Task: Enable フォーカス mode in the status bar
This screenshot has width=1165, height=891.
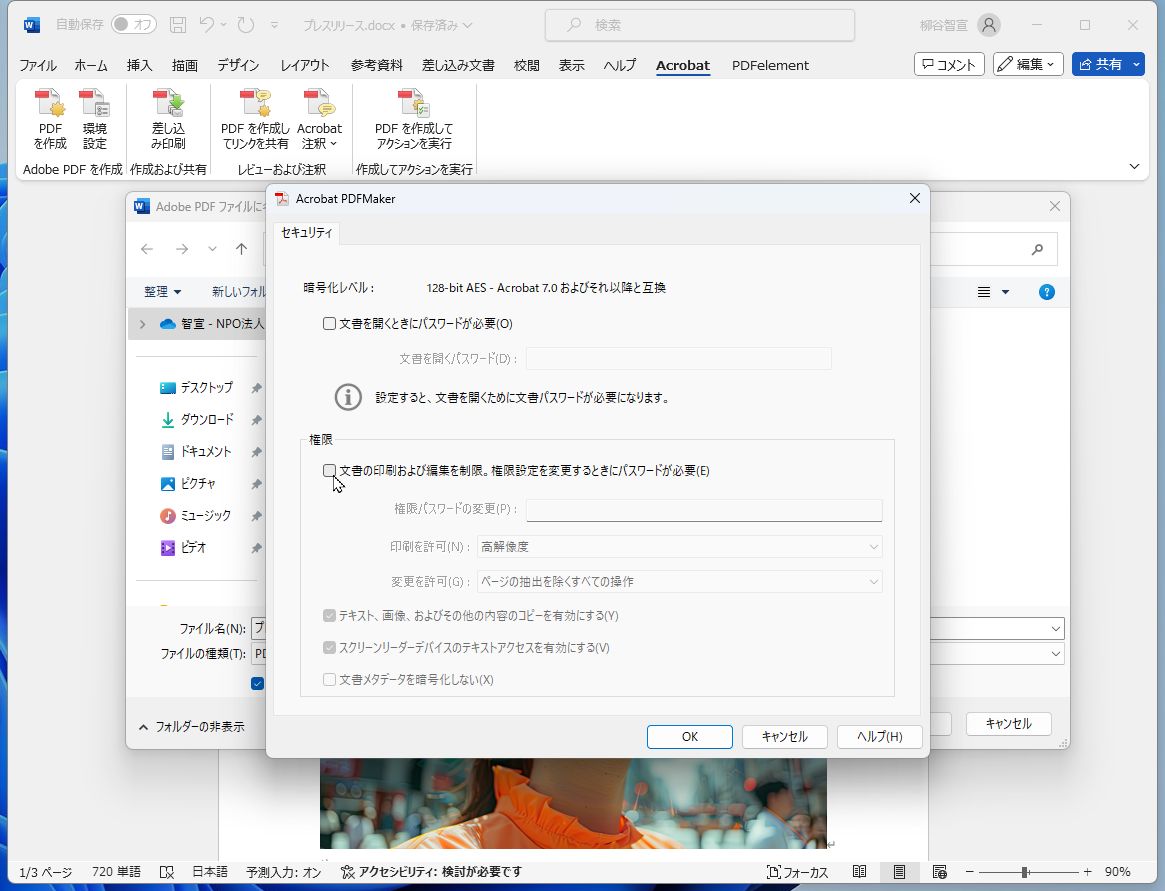Action: [798, 871]
